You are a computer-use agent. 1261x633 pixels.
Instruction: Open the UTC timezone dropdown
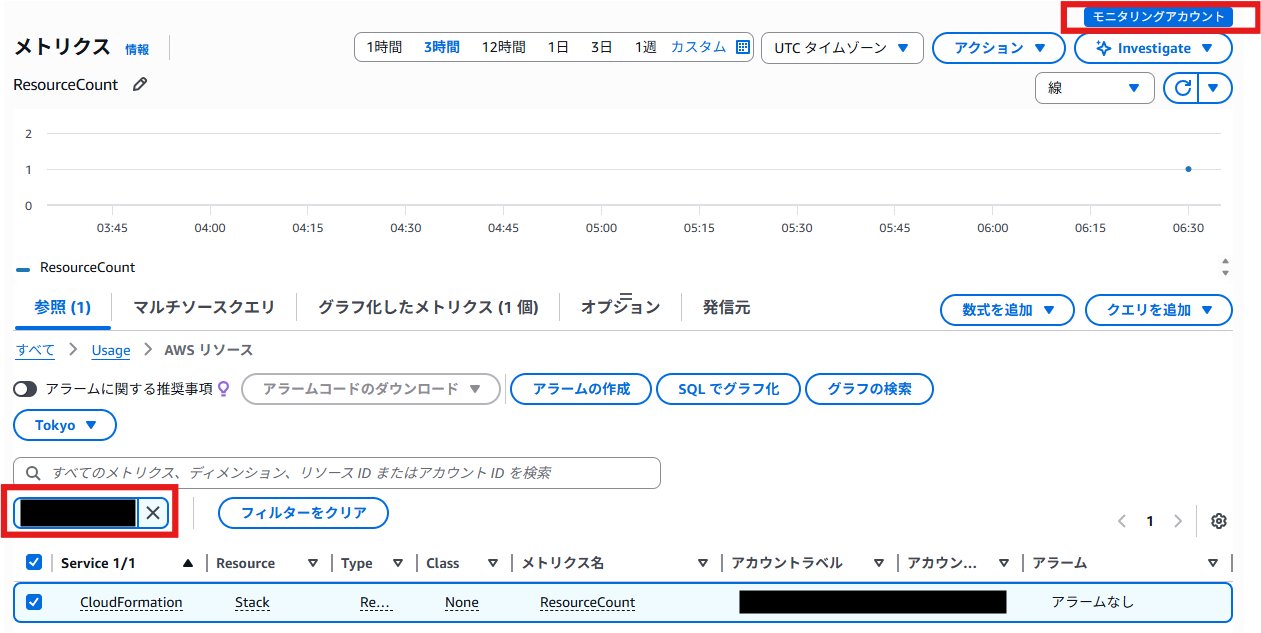[x=841, y=48]
